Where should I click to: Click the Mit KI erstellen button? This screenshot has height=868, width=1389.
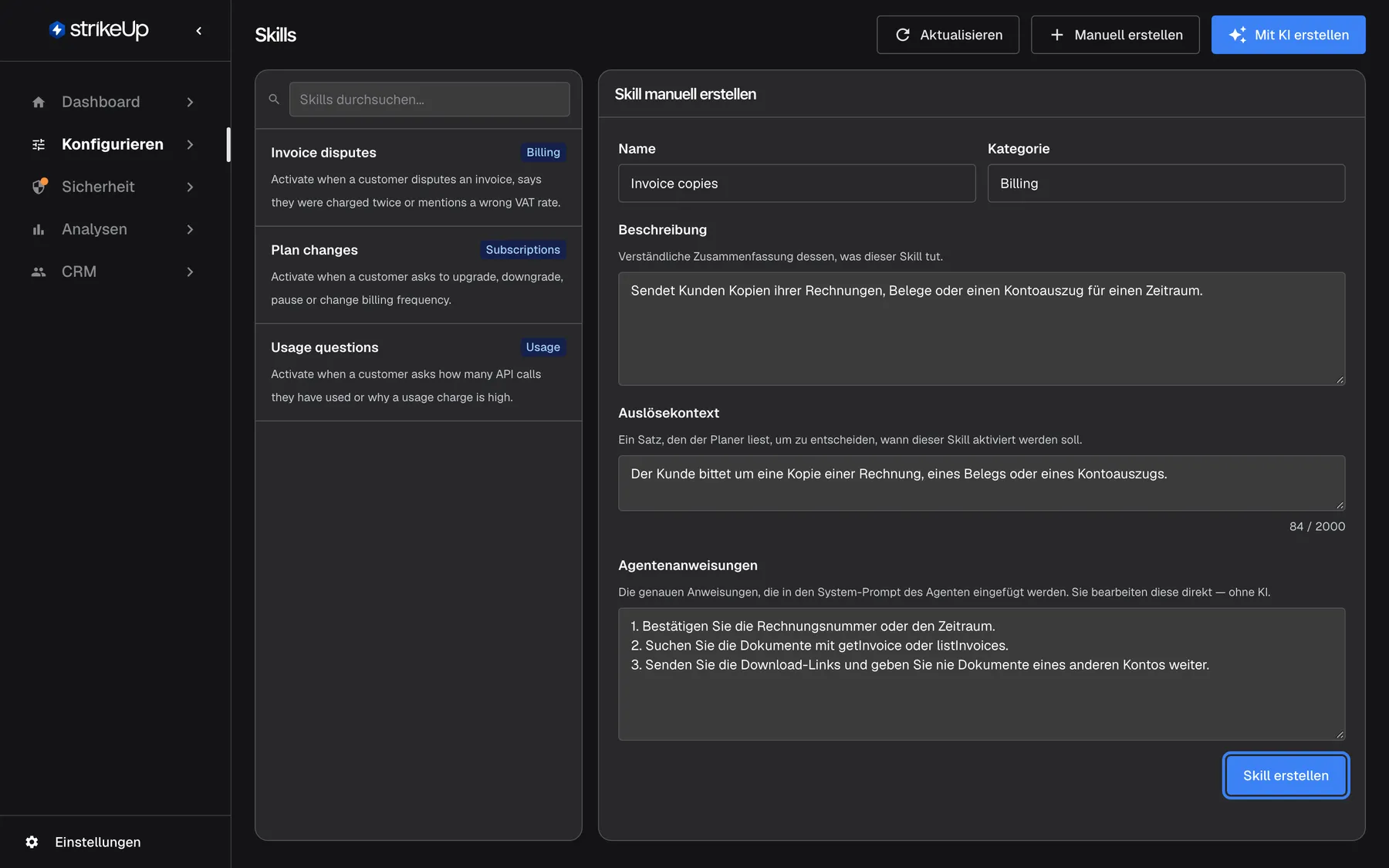point(1288,35)
